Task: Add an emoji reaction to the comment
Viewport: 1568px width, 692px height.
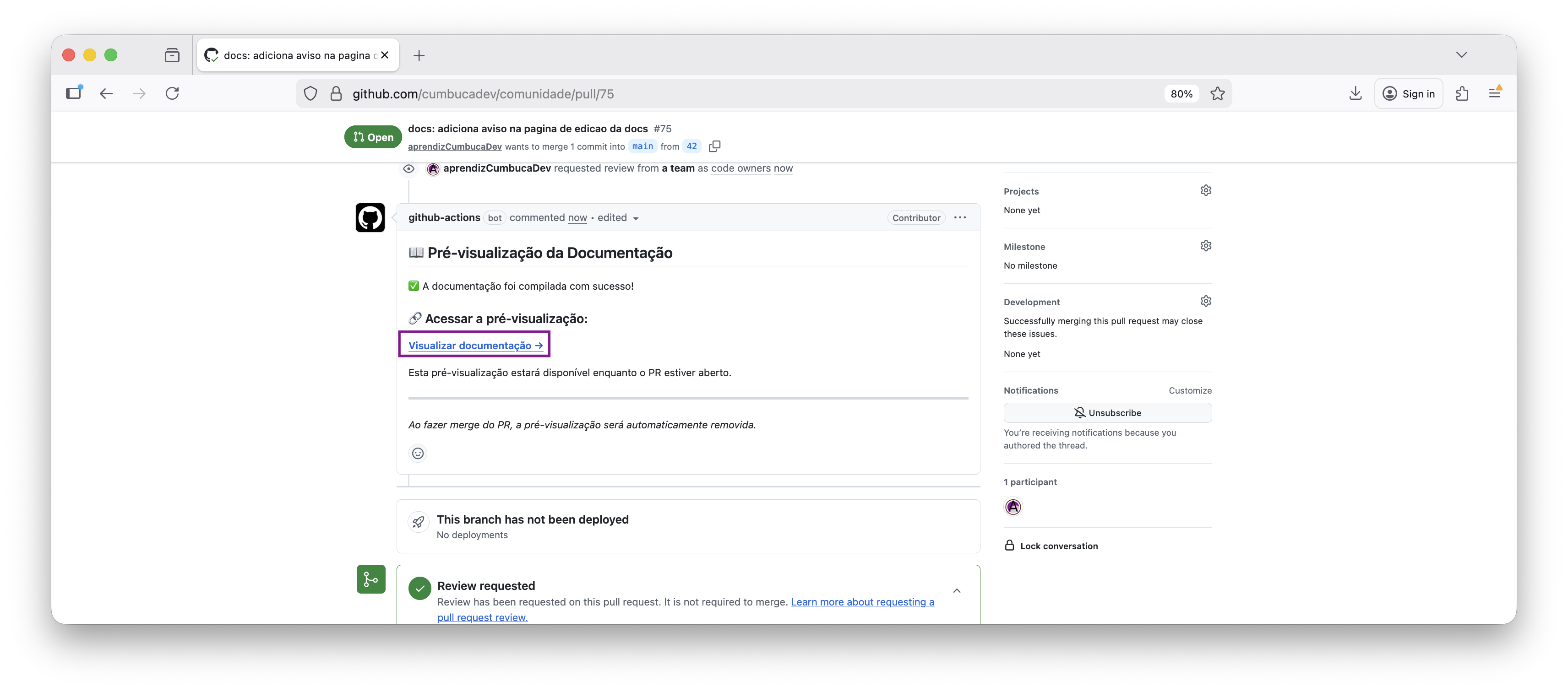Action: coord(418,453)
